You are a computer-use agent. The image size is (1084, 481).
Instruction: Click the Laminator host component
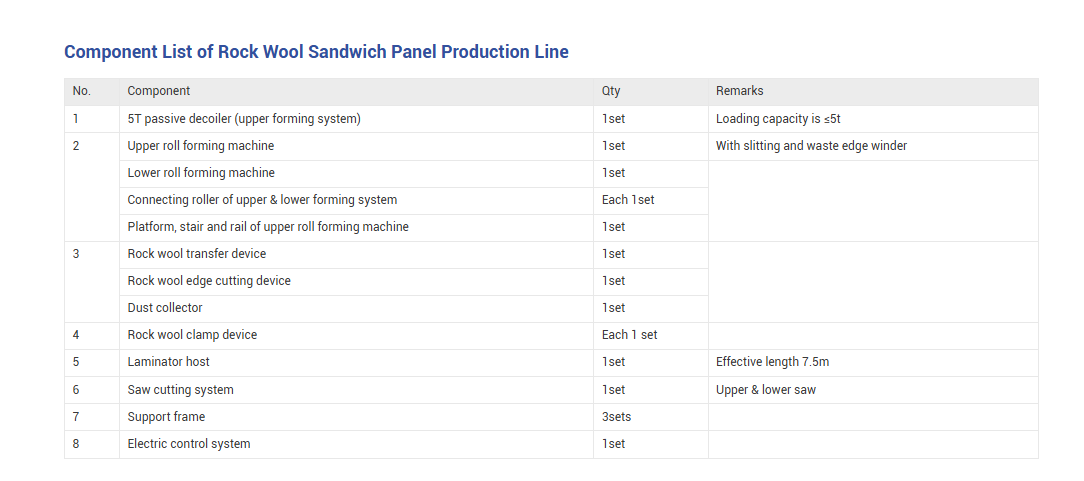point(169,362)
